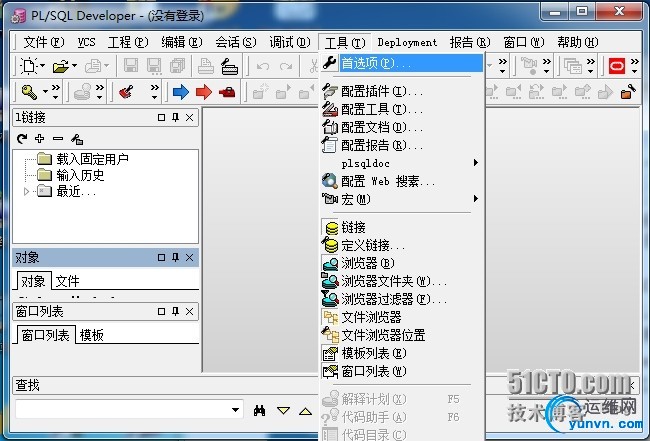Click the find previous up-triangle icon
Image resolution: width=650 pixels, height=441 pixels.
click(x=306, y=411)
